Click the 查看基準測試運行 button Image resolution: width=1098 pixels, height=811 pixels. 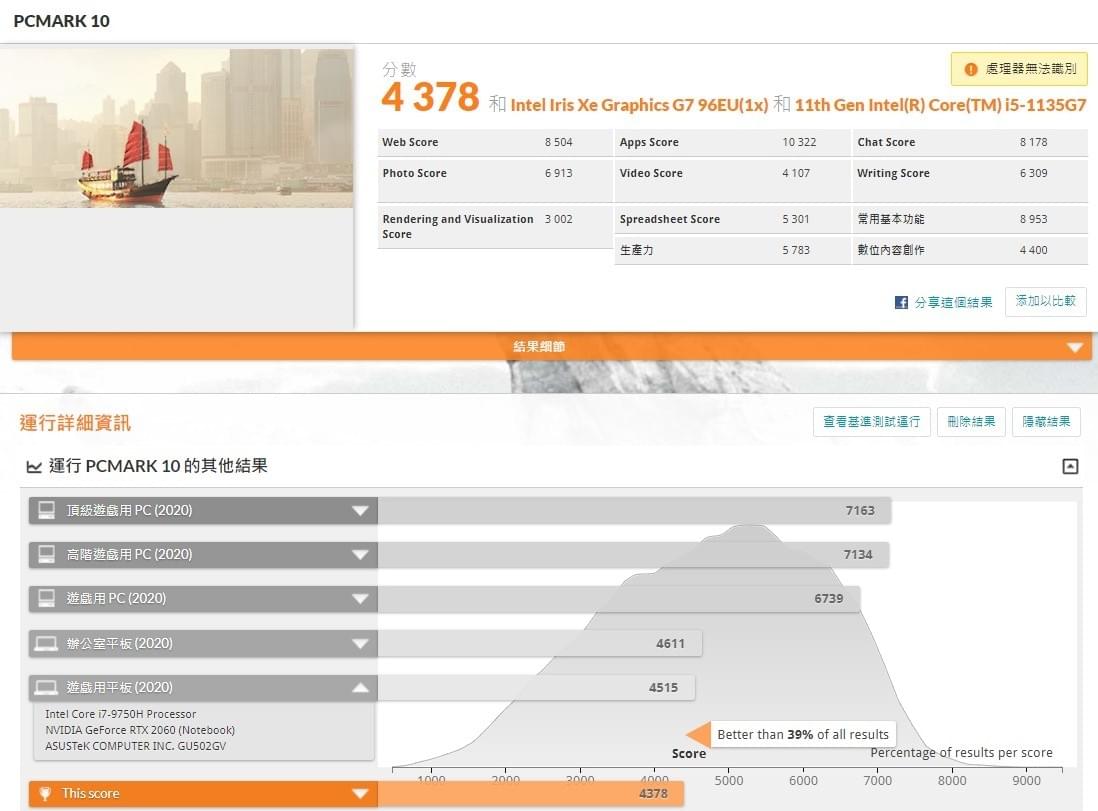tap(871, 422)
